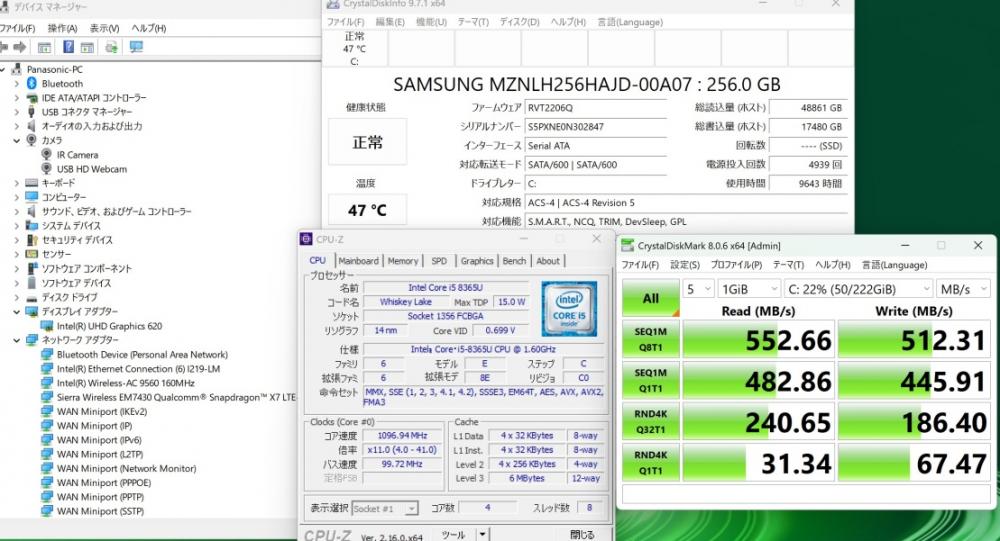1000x541 pixels.
Task: Click the help icon in Device Manager toolbar
Action: [x=68, y=47]
